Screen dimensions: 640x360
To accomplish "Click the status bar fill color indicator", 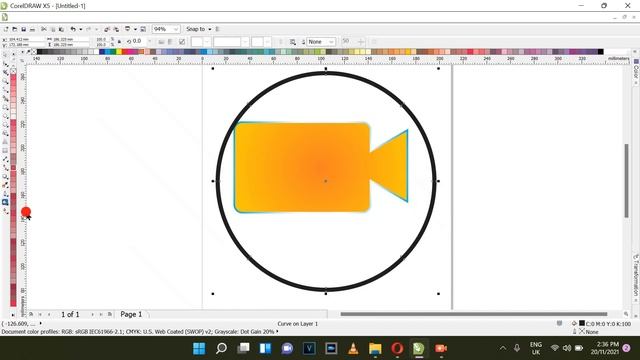I will click(582, 323).
